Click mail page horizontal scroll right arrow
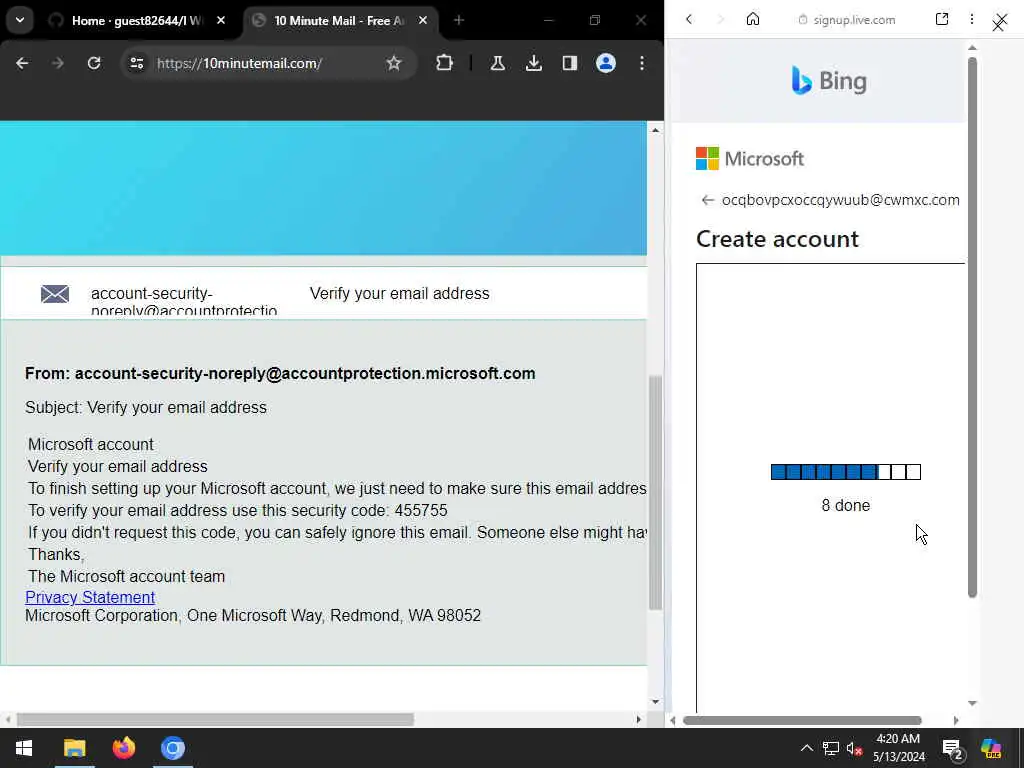Screen dimensions: 1024x768 tap(639, 720)
